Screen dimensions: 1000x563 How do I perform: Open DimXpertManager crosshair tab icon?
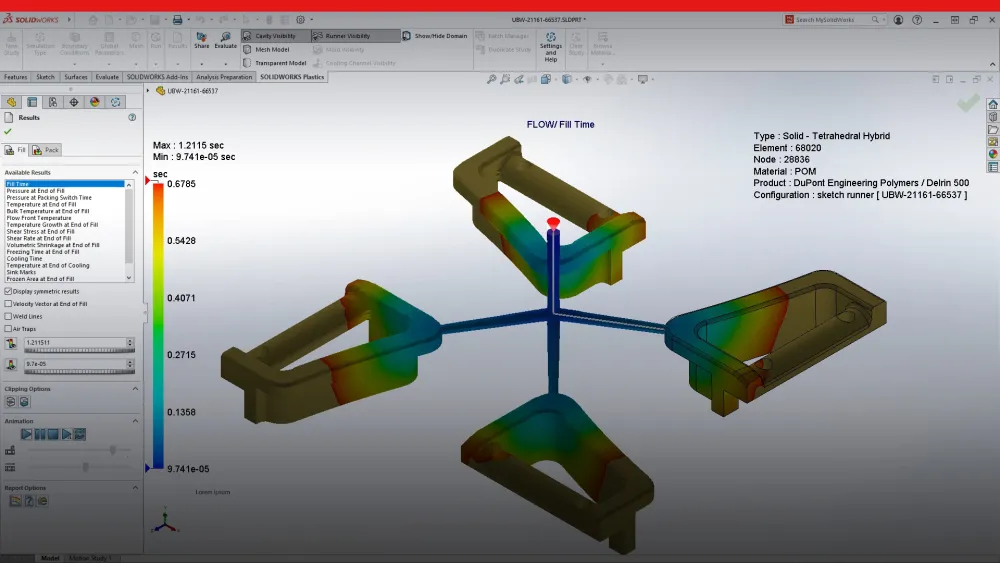[74, 102]
